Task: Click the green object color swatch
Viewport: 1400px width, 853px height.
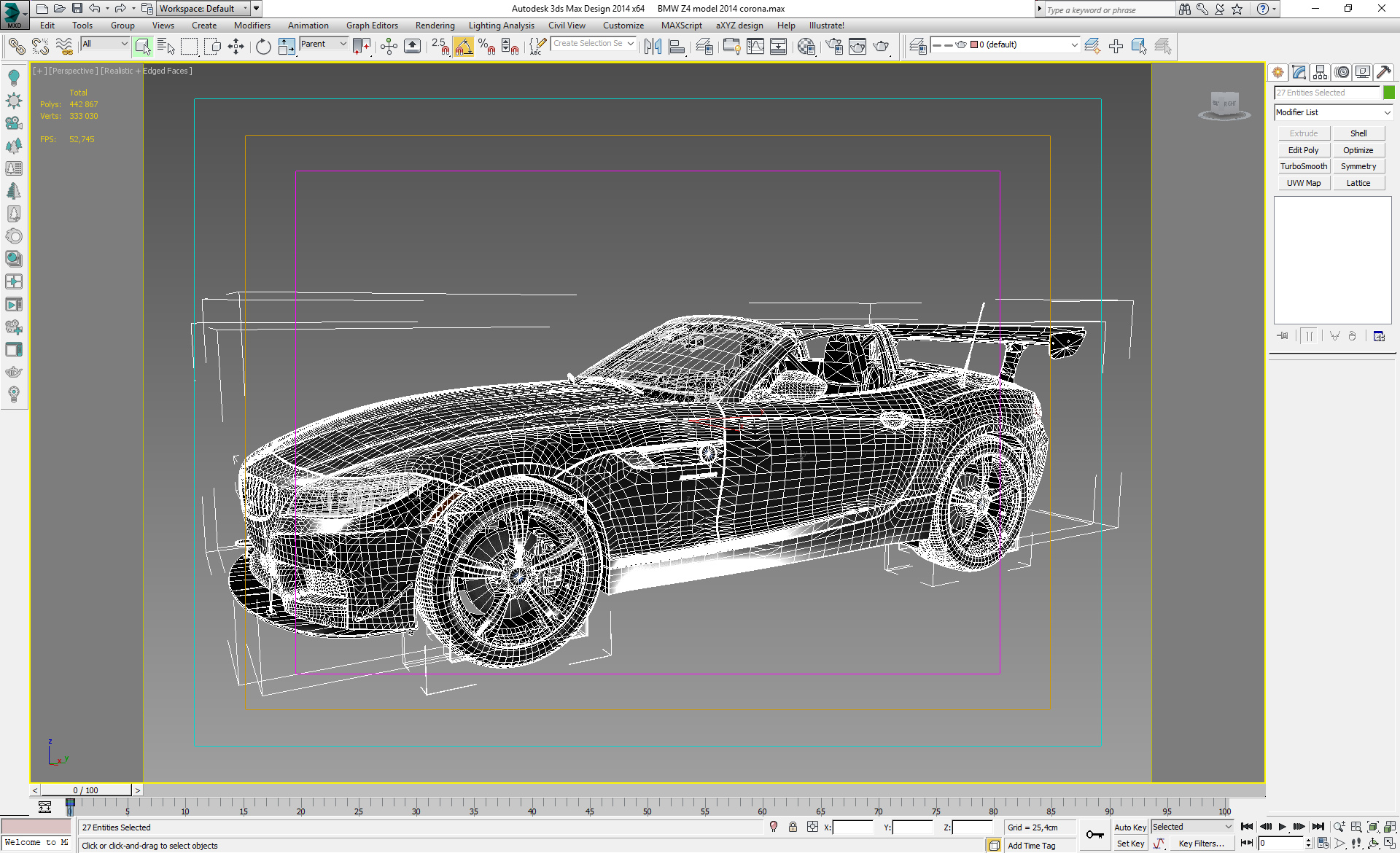Action: [x=1389, y=93]
